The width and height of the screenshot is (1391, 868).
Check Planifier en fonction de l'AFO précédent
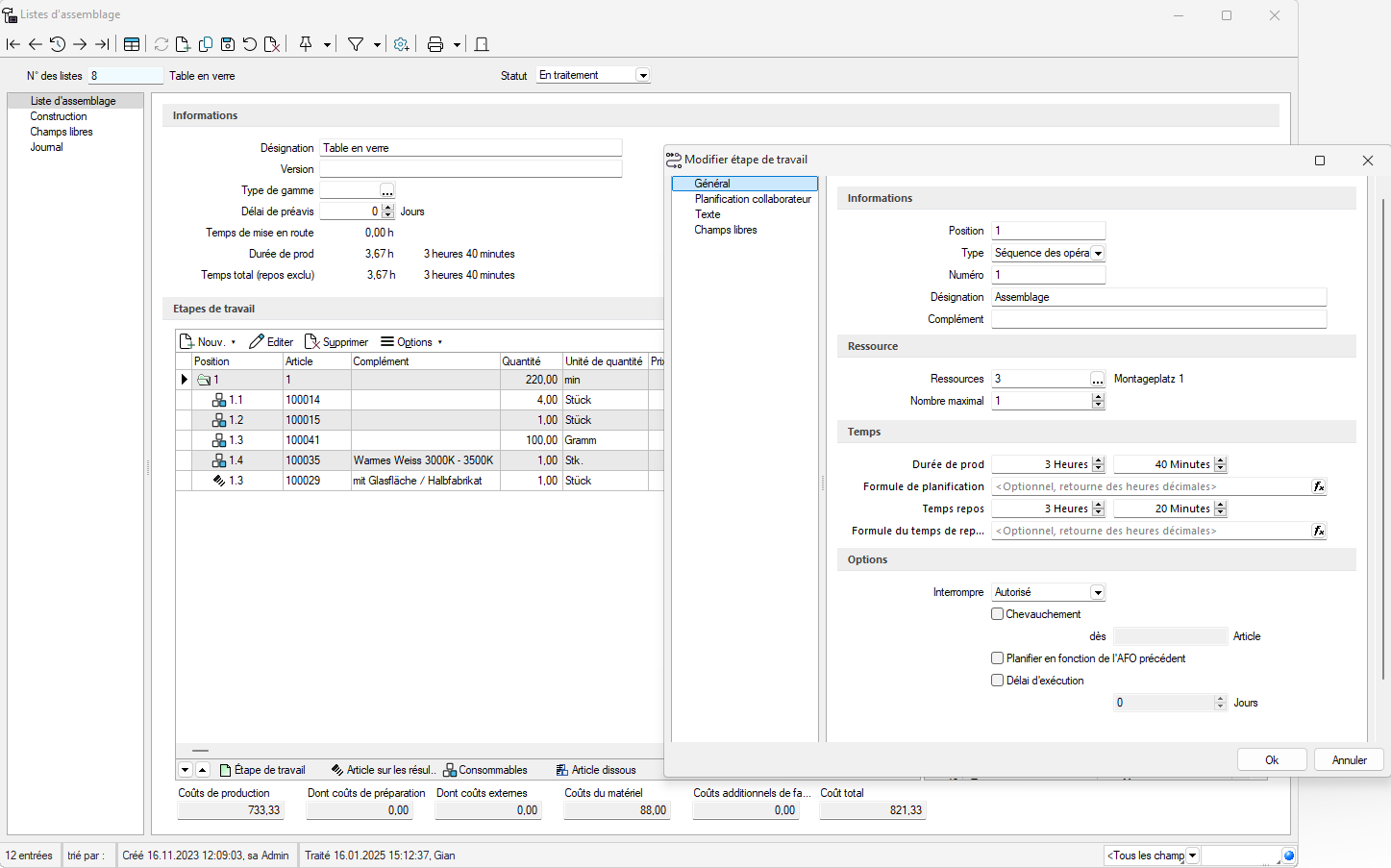998,658
